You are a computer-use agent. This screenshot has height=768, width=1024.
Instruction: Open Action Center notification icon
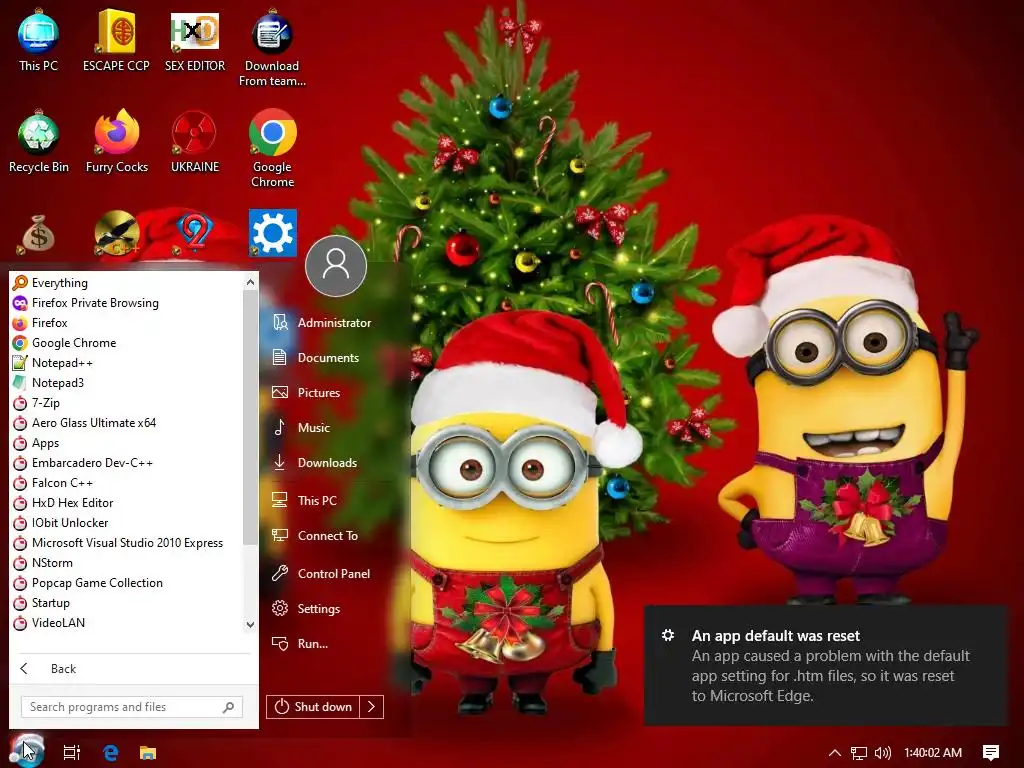(x=991, y=753)
